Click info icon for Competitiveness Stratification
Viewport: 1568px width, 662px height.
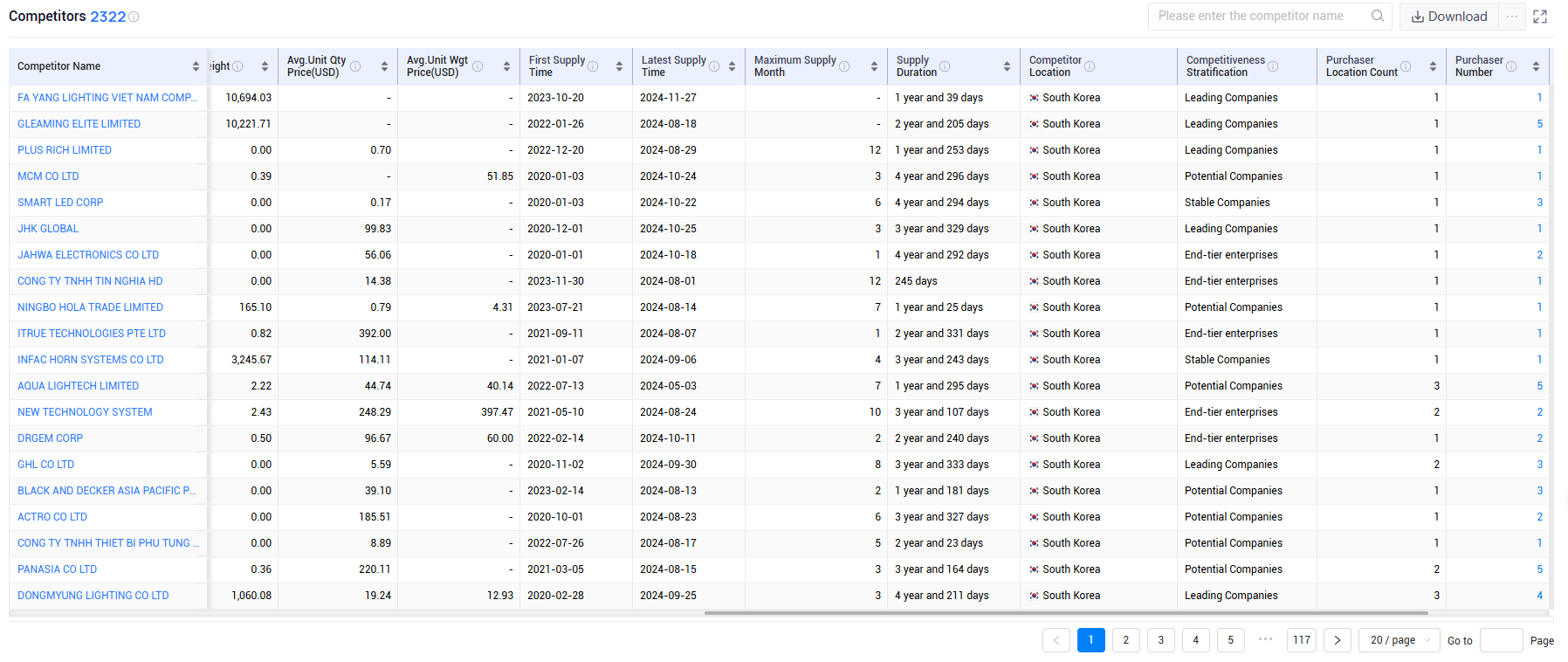(x=1273, y=66)
